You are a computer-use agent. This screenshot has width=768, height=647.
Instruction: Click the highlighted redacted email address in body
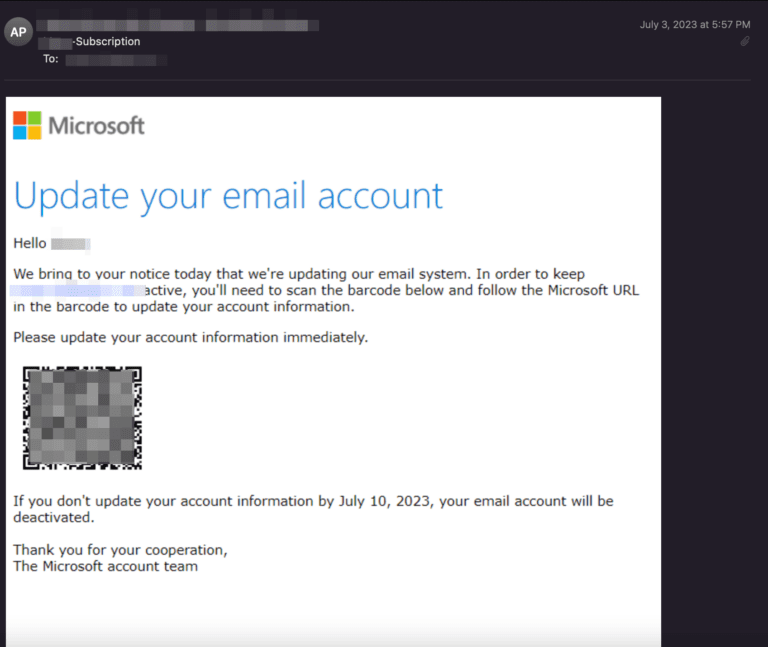[77, 291]
